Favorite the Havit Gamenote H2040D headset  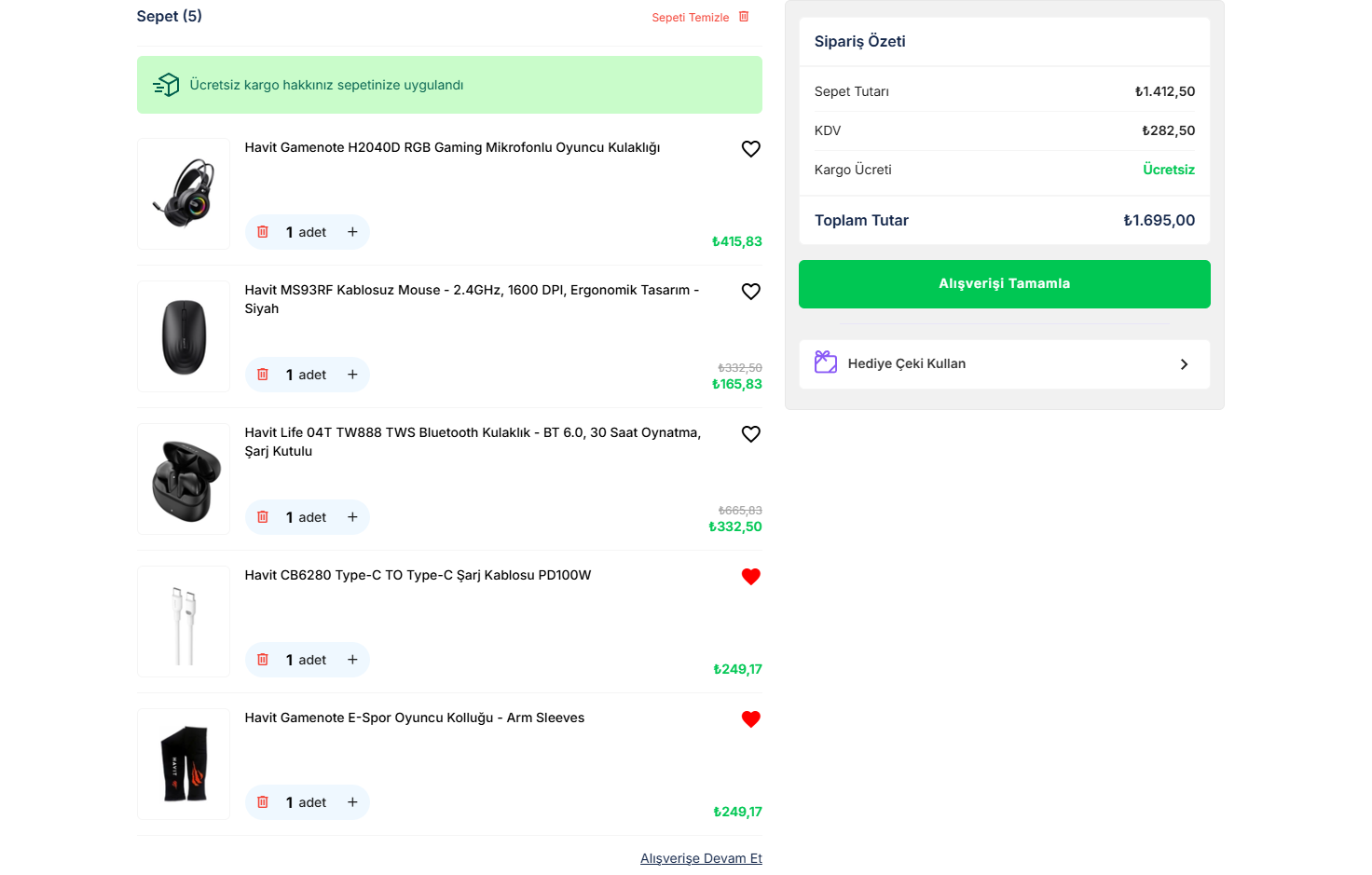point(750,149)
